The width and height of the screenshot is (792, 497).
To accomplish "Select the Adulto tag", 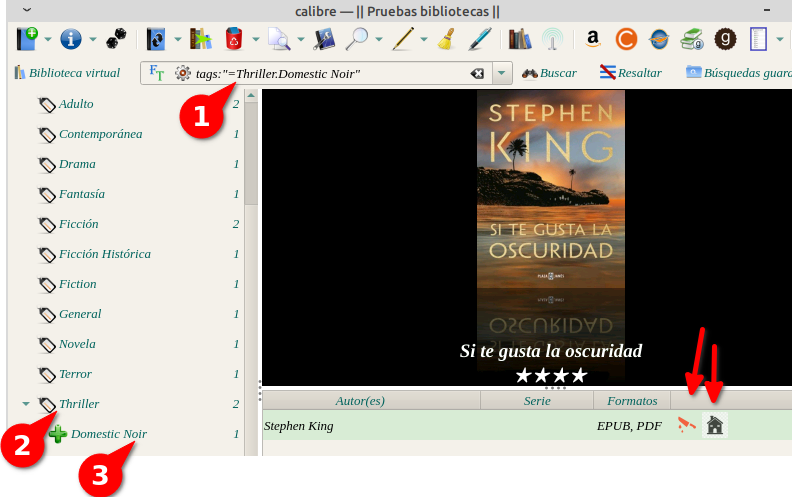I will (76, 104).
